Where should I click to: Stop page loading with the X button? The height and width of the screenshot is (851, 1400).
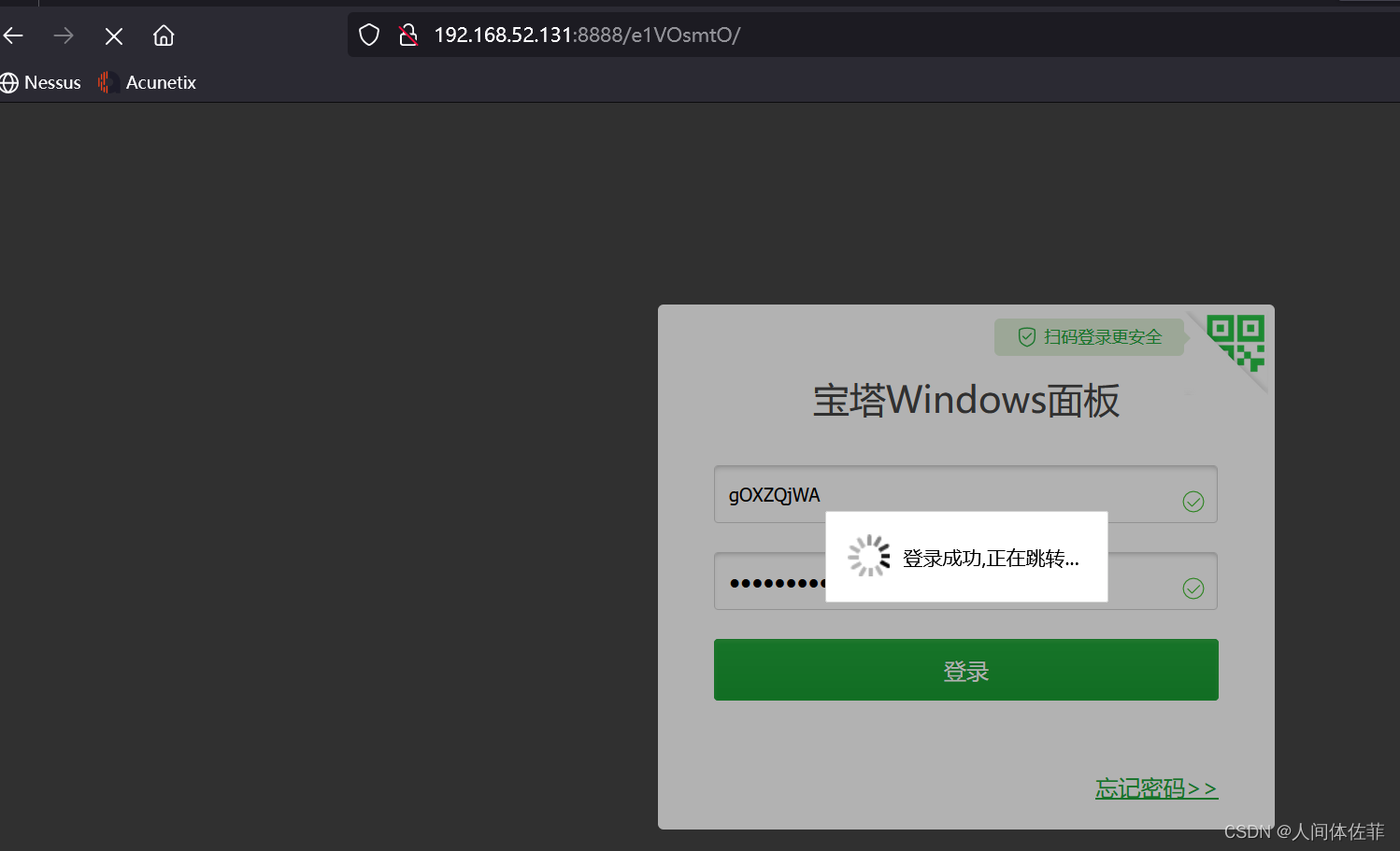[114, 36]
